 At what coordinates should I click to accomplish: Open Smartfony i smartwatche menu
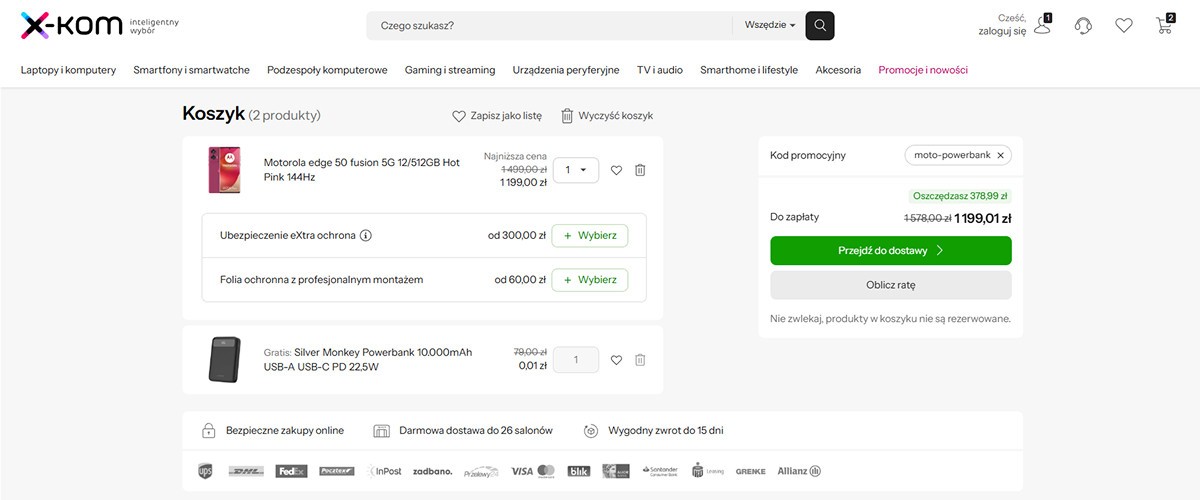pos(192,70)
